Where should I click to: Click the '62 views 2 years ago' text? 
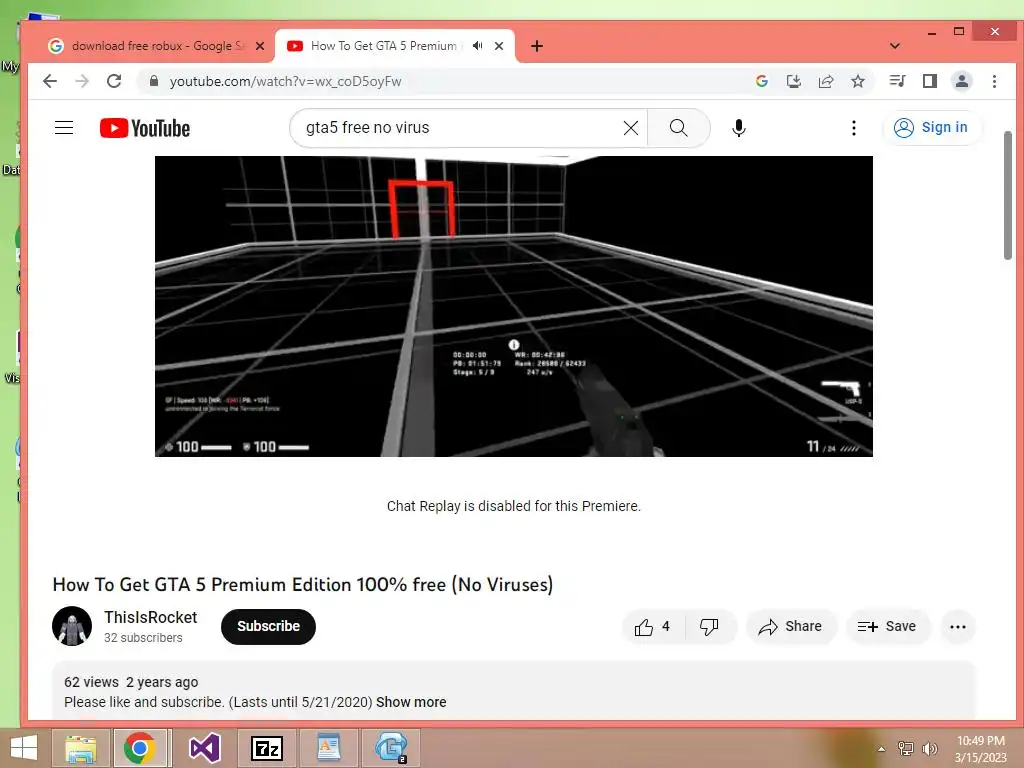click(x=131, y=682)
